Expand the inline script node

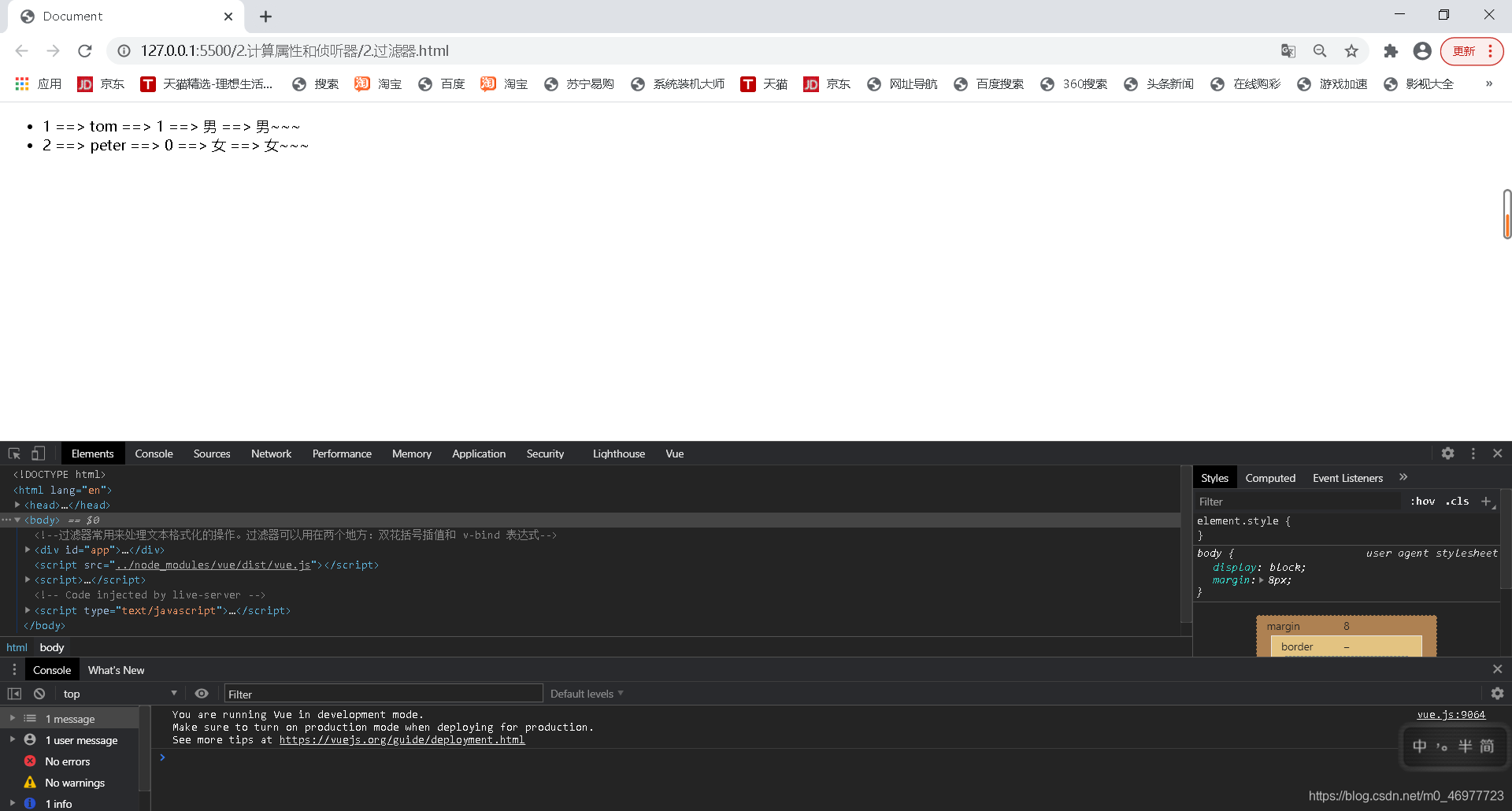click(28, 580)
